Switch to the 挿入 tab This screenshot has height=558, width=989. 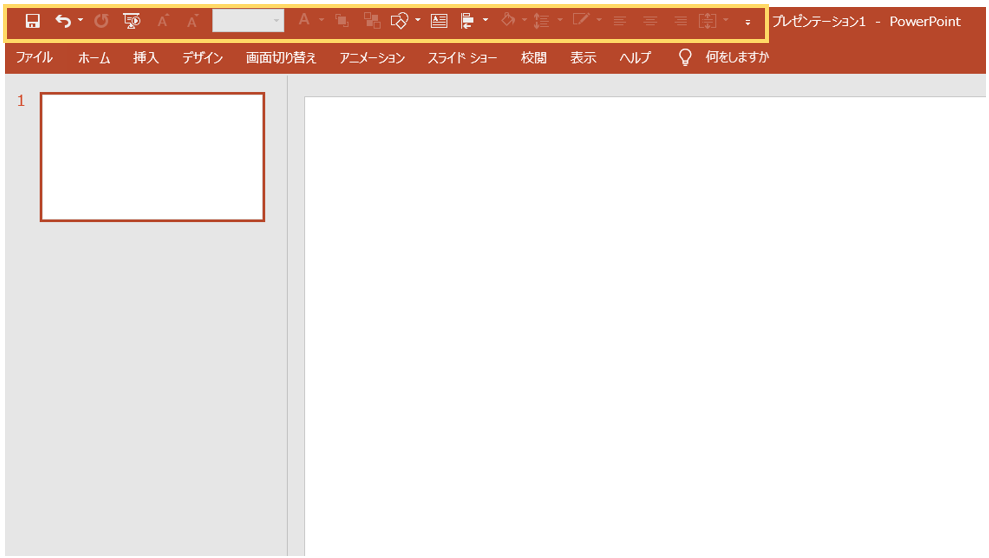pyautogui.click(x=146, y=58)
